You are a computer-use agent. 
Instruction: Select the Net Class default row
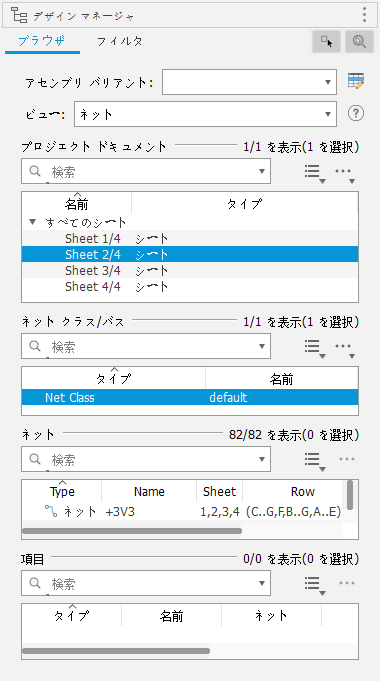pyautogui.click(x=190, y=397)
